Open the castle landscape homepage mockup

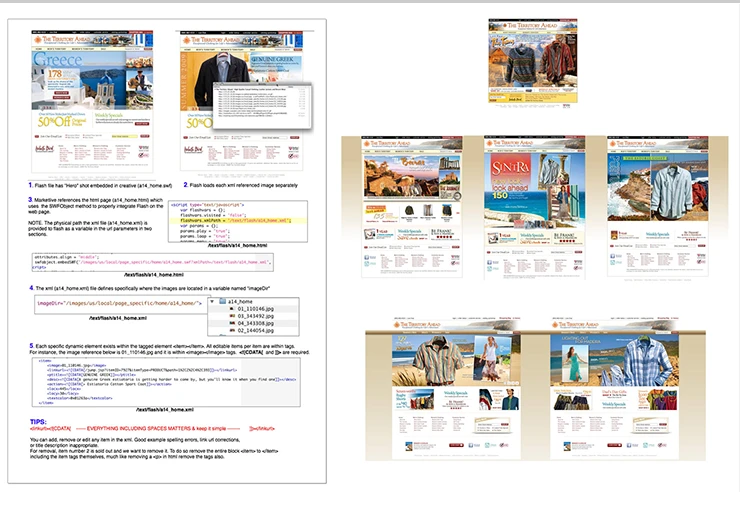tap(412, 207)
